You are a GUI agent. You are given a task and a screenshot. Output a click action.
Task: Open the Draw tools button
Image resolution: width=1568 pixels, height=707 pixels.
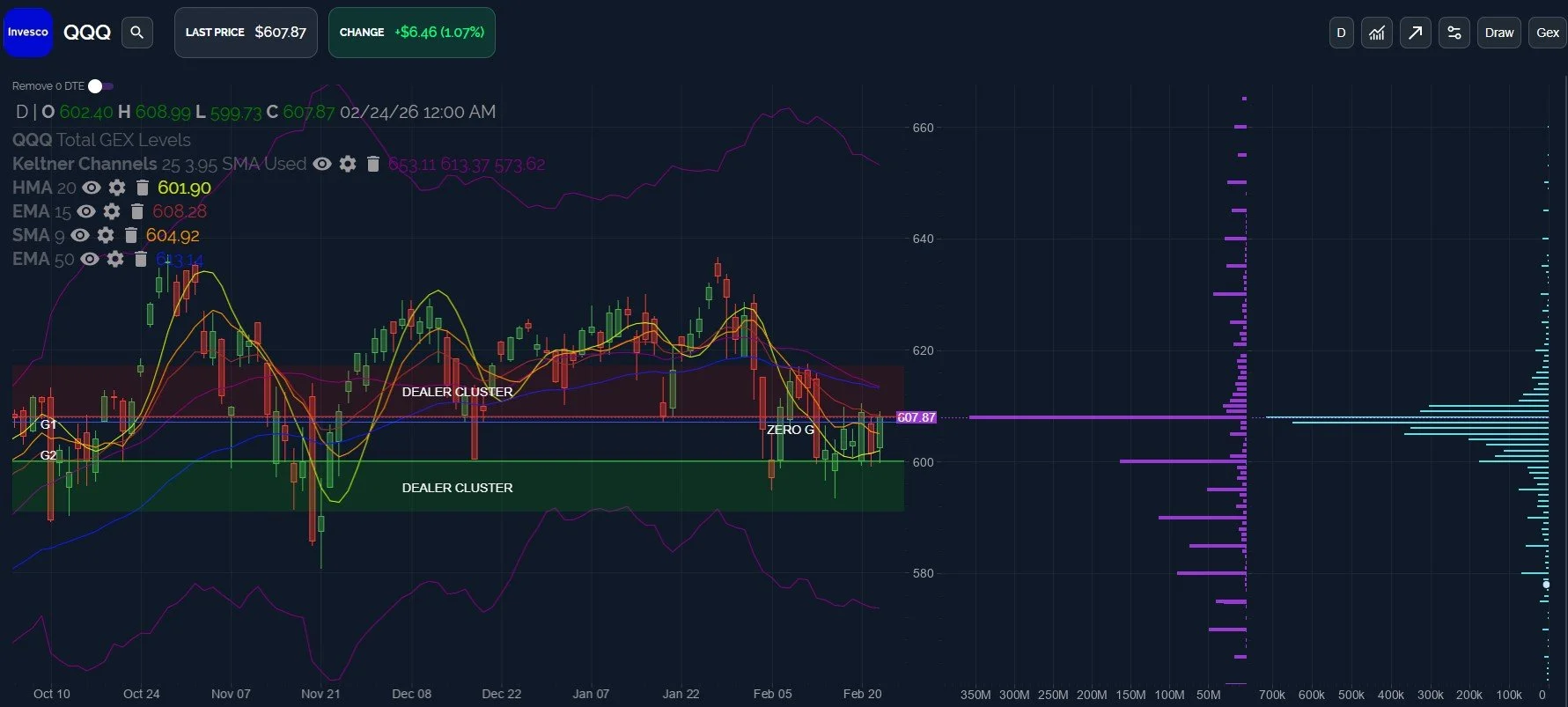tap(1498, 33)
